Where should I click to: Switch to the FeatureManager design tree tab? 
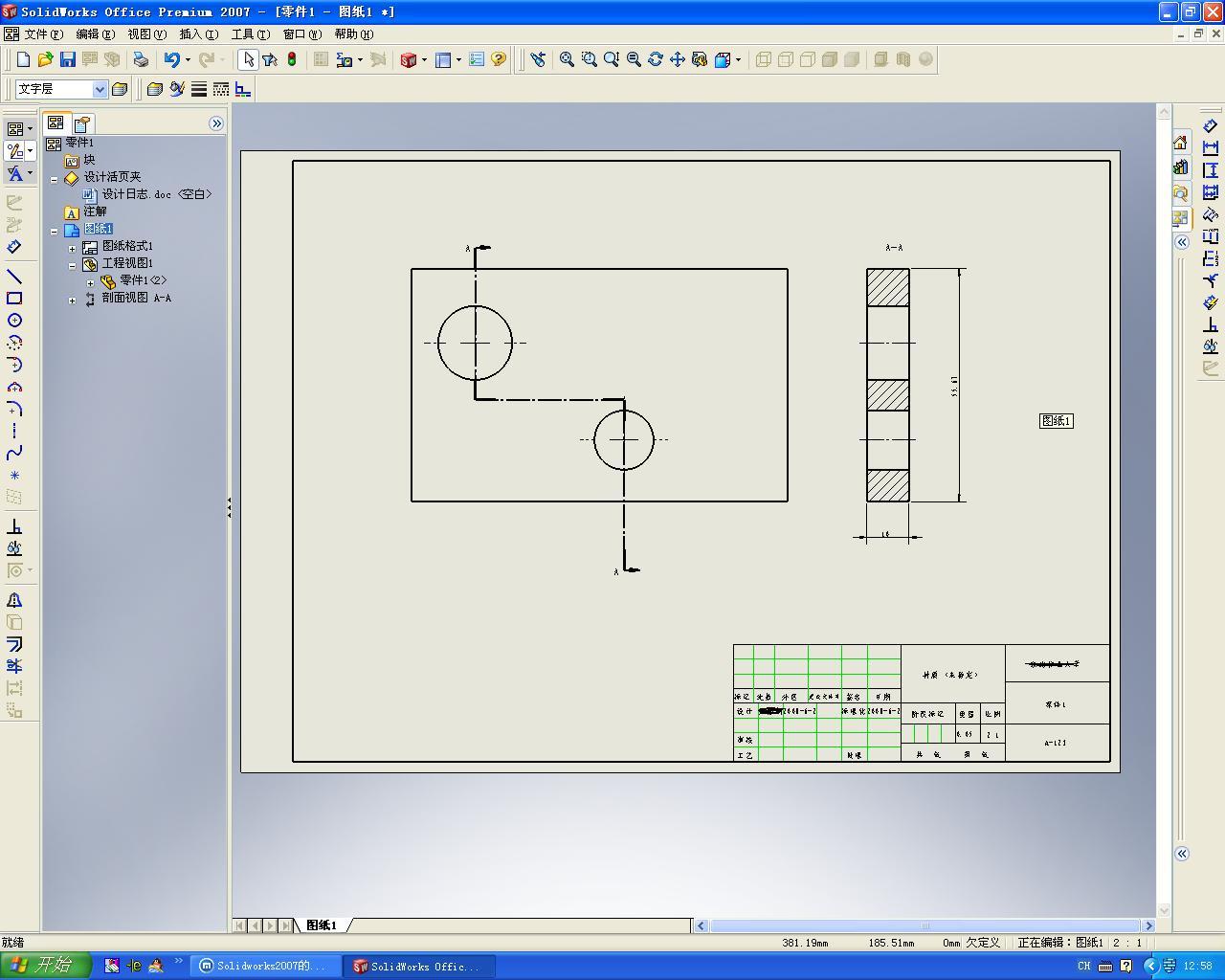tap(56, 123)
